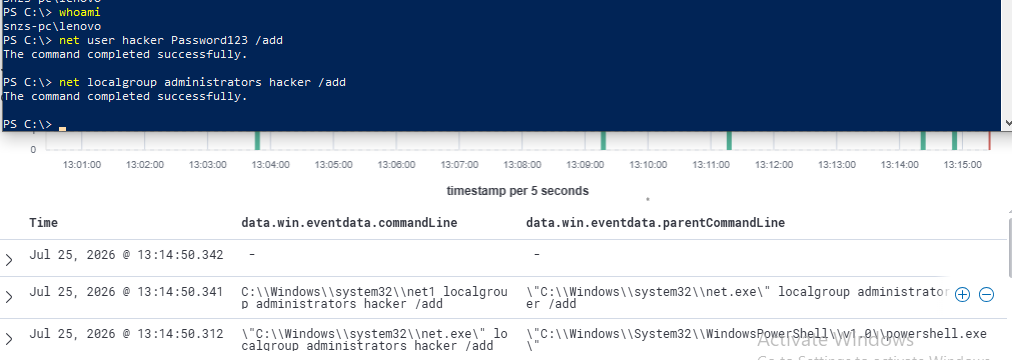The width and height of the screenshot is (1012, 360).
Task: Click the data.win.eventdata.parentCommandLine column header
Action: (655, 223)
